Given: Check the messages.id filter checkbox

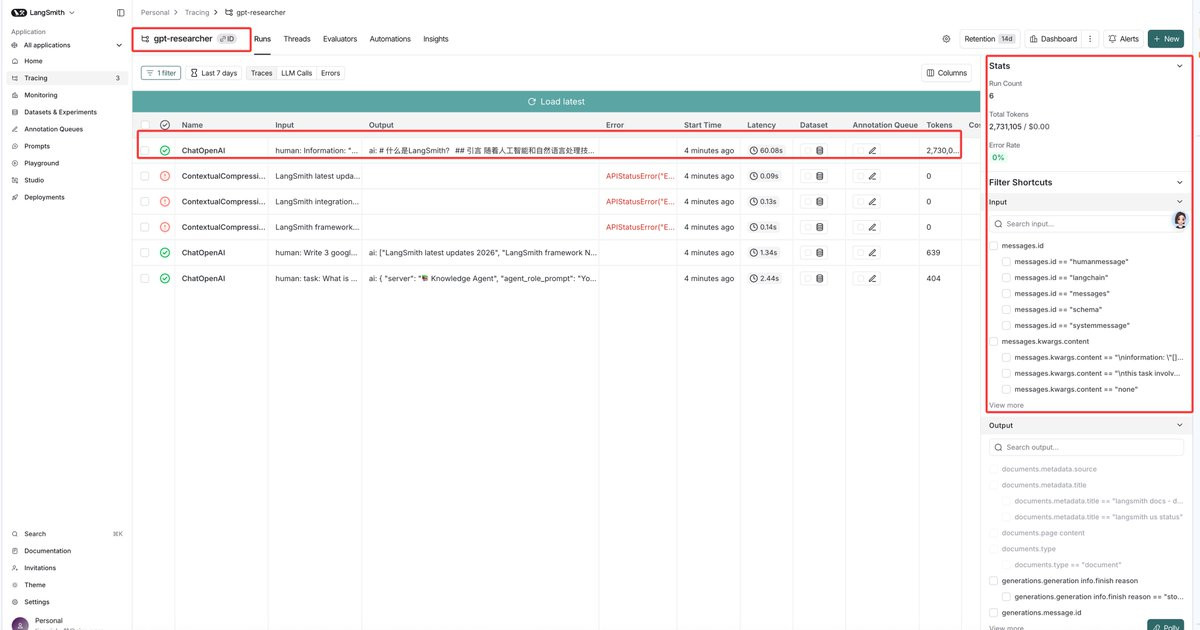Looking at the screenshot, I should pyautogui.click(x=993, y=245).
